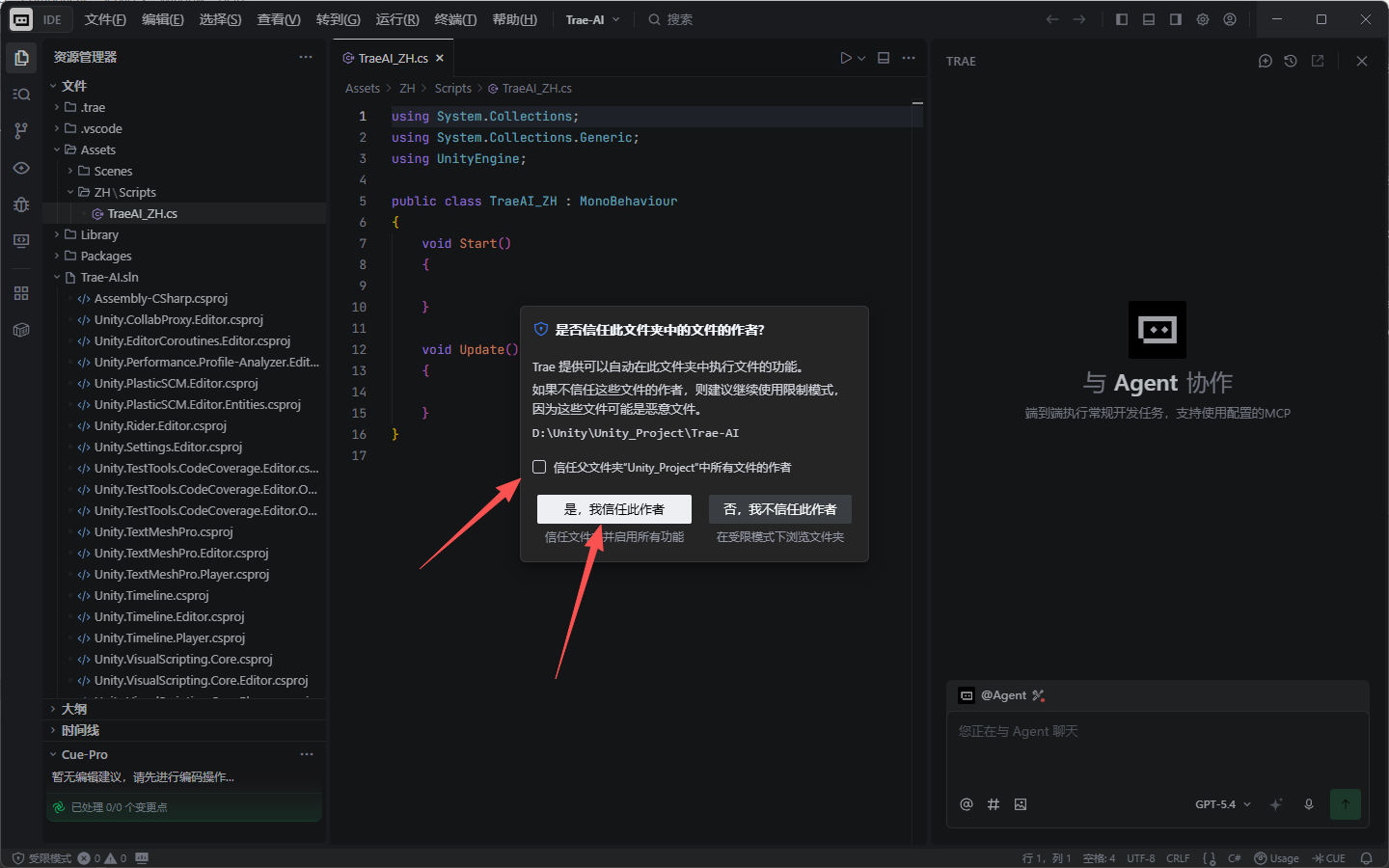
Task: Open notifications bell in the status bar
Action: pyautogui.click(x=1366, y=858)
